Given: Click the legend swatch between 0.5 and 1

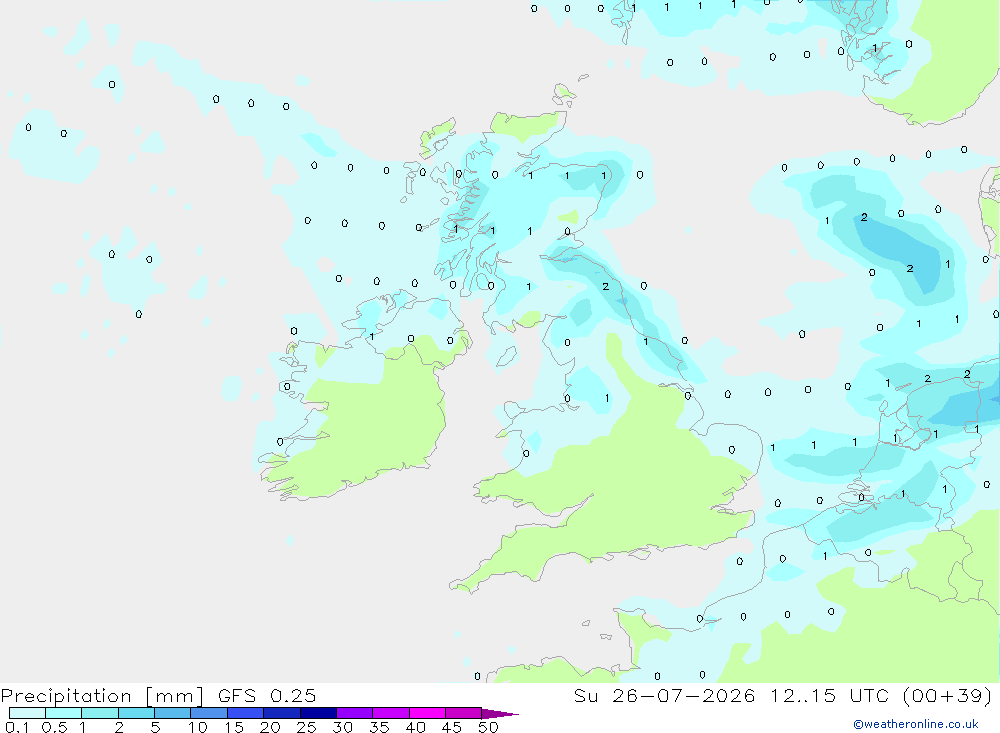Looking at the screenshot, I should [64, 713].
